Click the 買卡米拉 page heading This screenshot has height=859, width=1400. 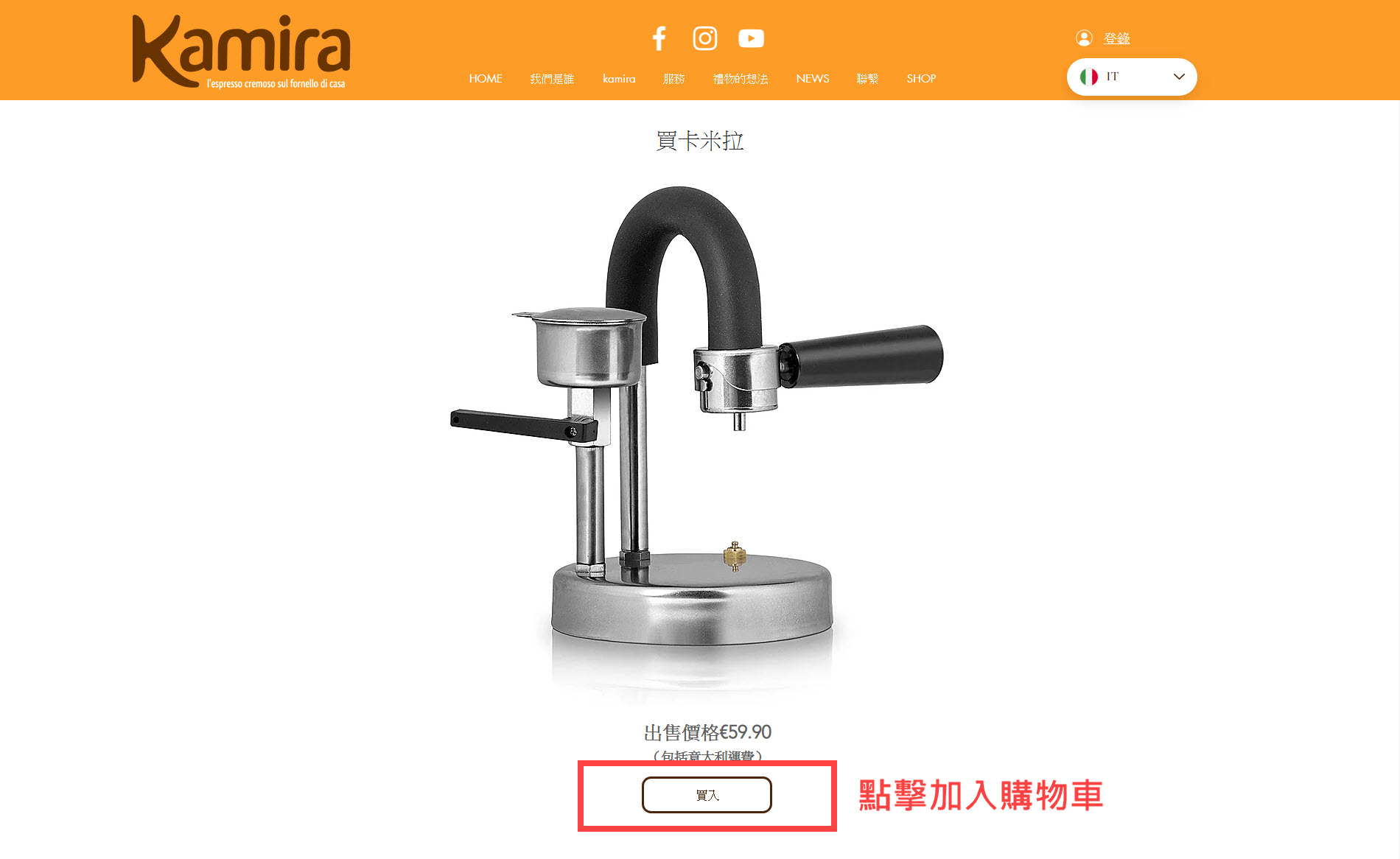(x=700, y=141)
